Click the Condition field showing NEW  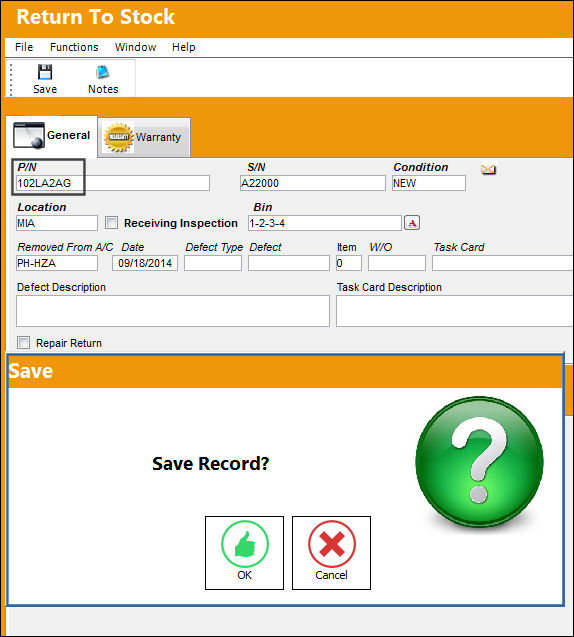(429, 183)
